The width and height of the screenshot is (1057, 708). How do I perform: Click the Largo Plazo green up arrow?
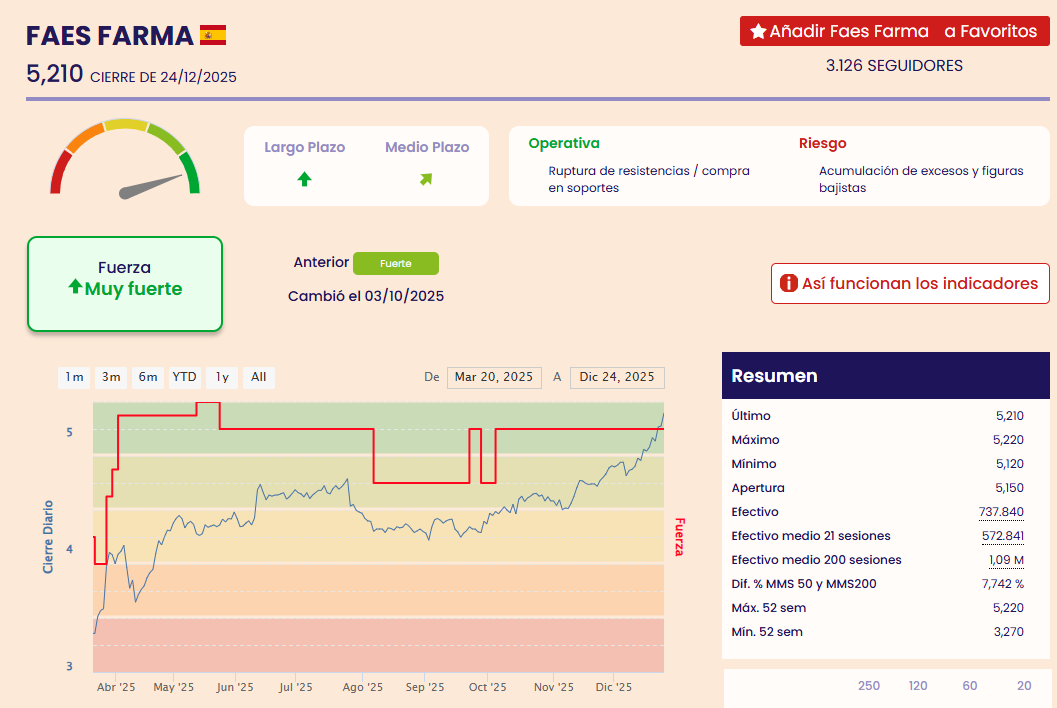point(305,179)
